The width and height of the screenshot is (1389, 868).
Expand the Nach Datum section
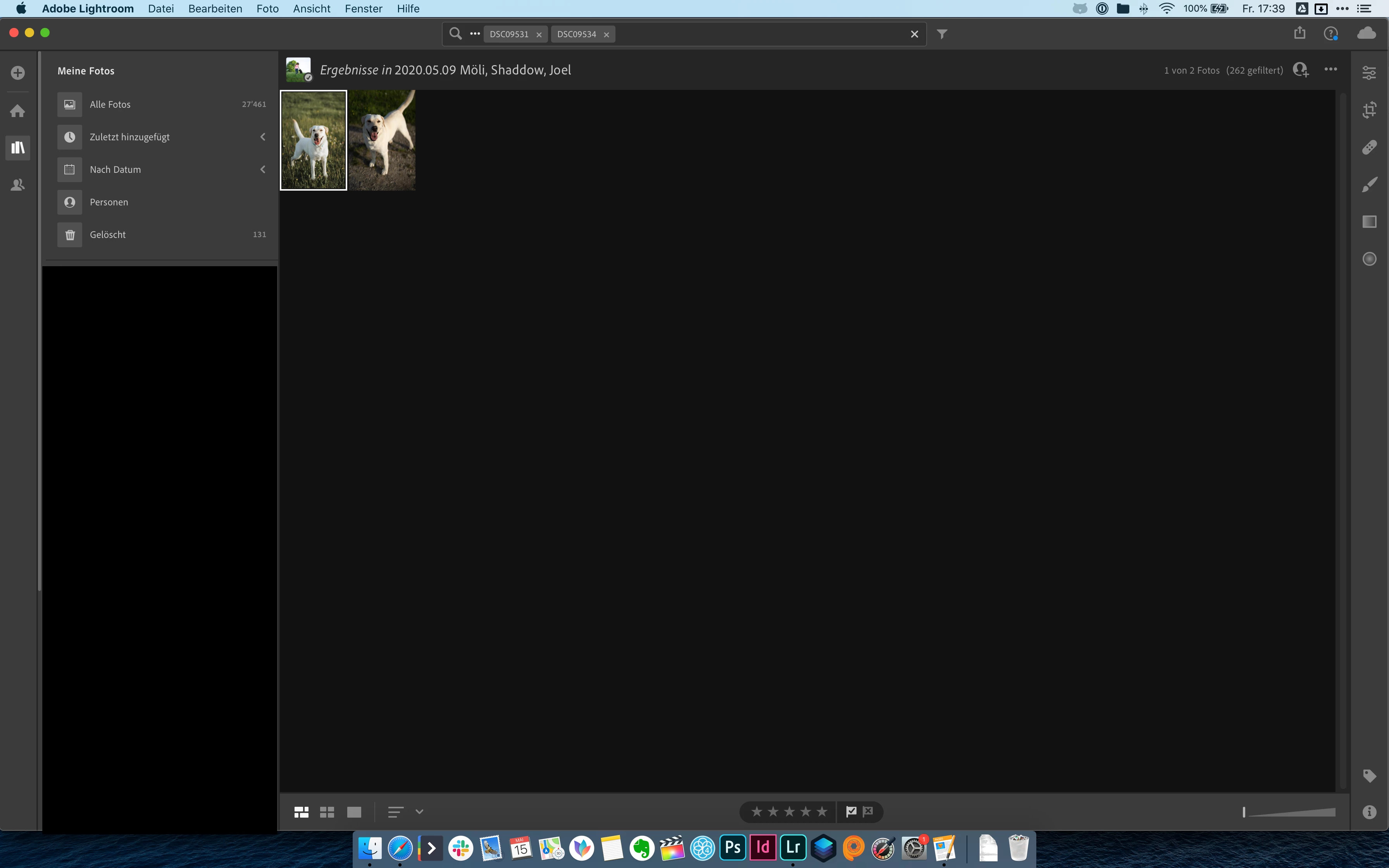263,169
